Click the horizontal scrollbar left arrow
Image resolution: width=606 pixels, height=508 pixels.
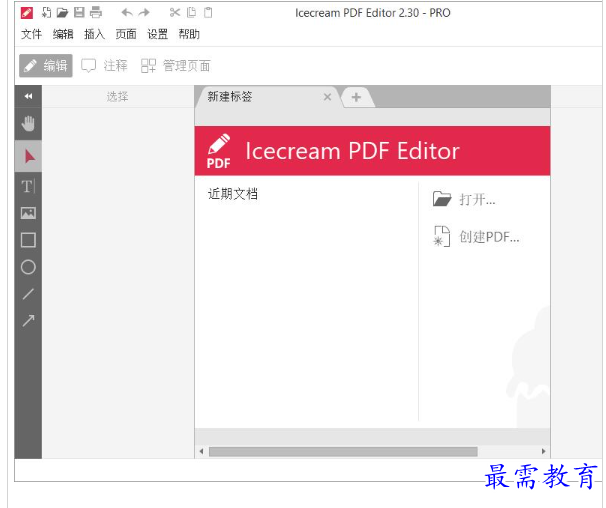pyautogui.click(x=201, y=451)
